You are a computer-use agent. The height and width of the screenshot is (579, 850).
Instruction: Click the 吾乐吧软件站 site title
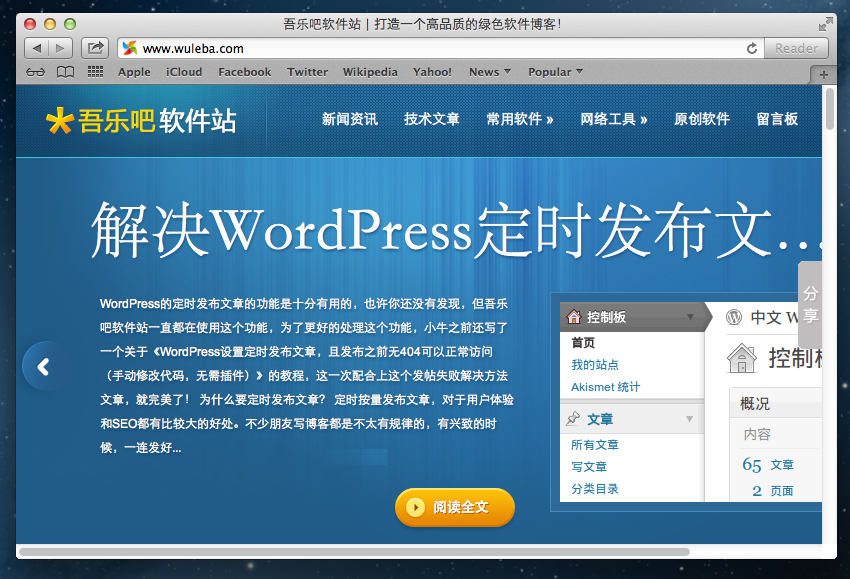click(x=157, y=120)
